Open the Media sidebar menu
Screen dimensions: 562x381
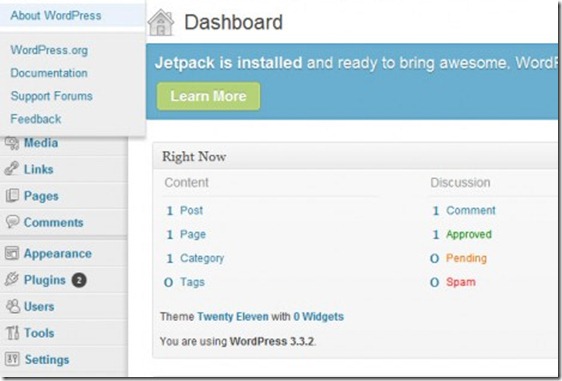41,143
